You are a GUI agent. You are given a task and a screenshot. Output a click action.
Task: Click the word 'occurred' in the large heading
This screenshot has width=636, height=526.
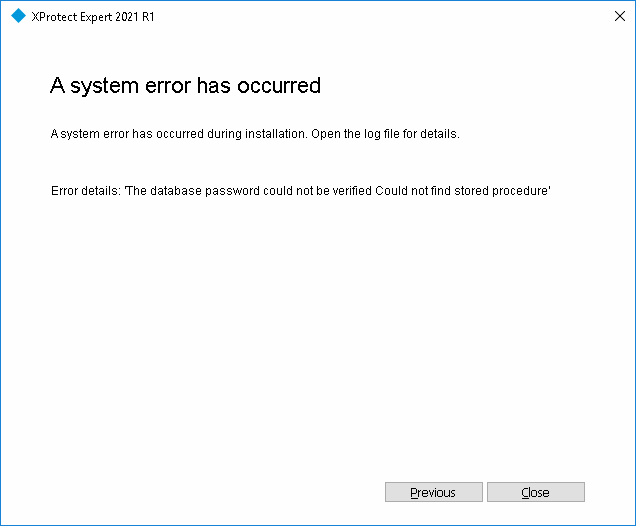279,86
